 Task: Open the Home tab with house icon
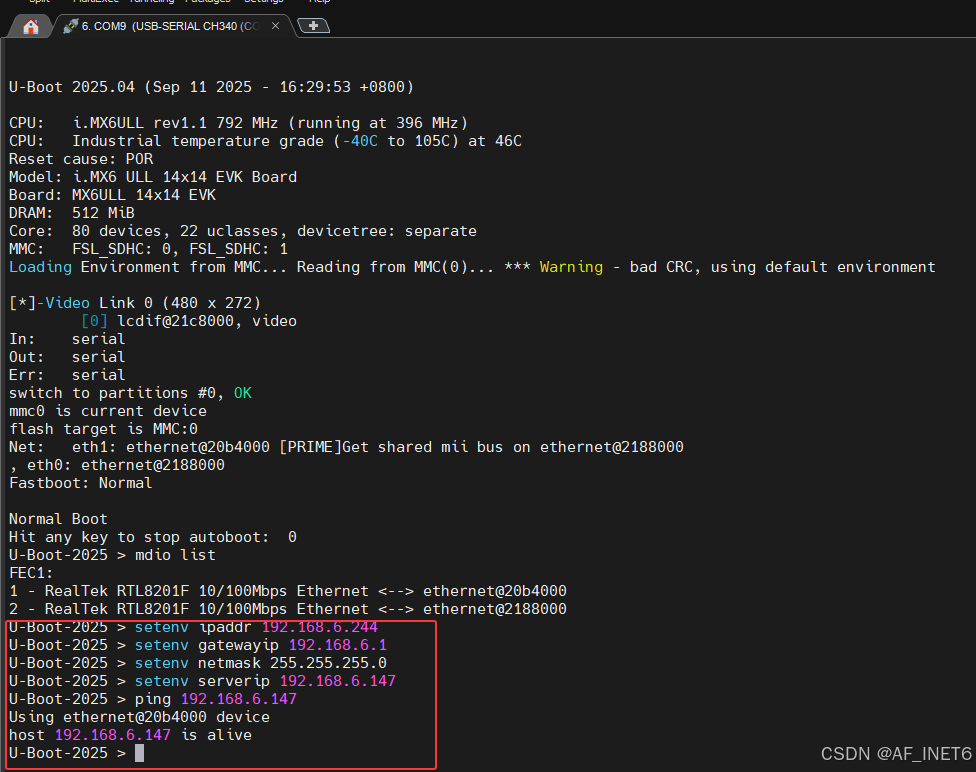click(30, 27)
